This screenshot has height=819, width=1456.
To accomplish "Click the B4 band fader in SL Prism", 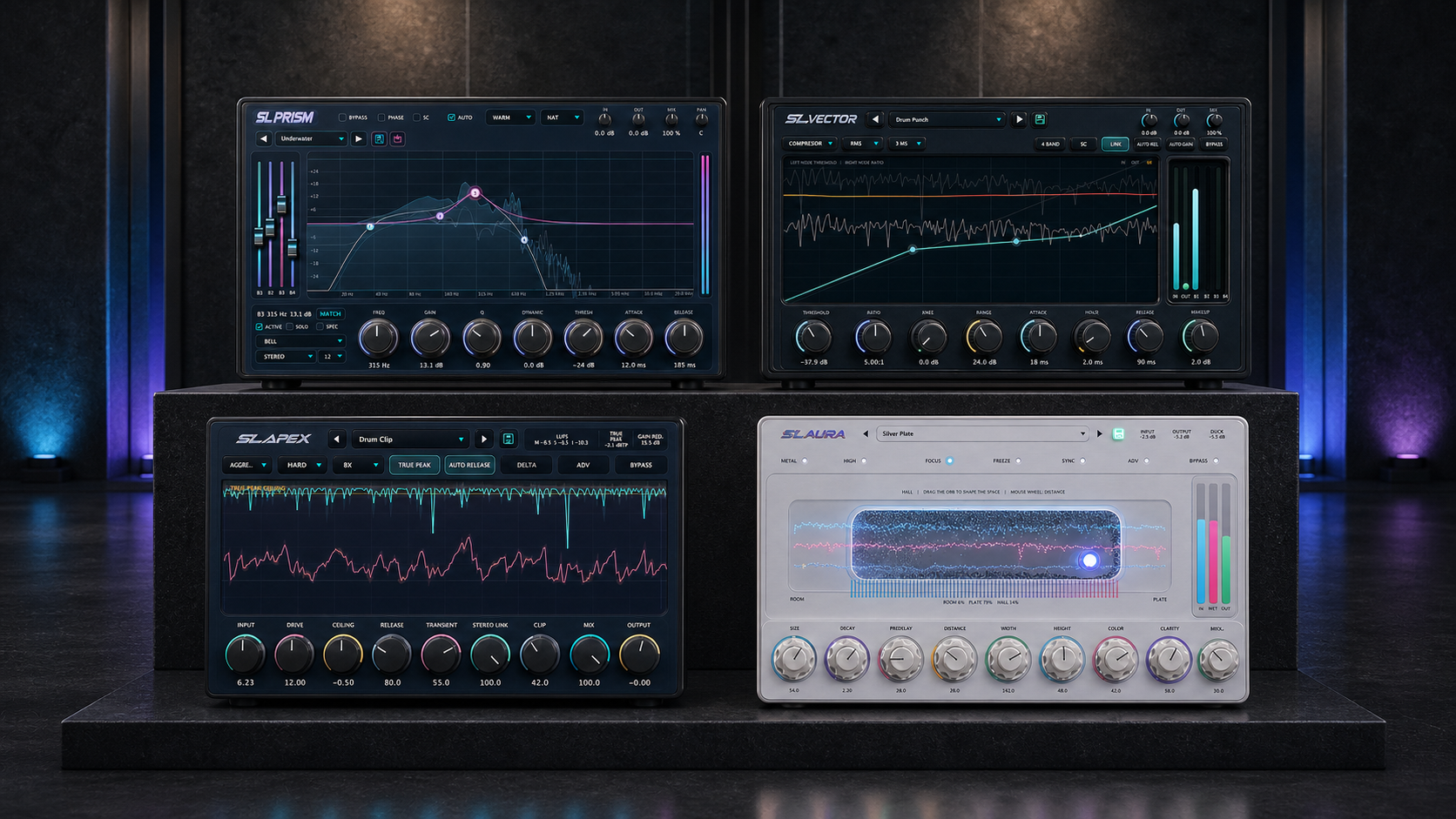I will pos(293,248).
